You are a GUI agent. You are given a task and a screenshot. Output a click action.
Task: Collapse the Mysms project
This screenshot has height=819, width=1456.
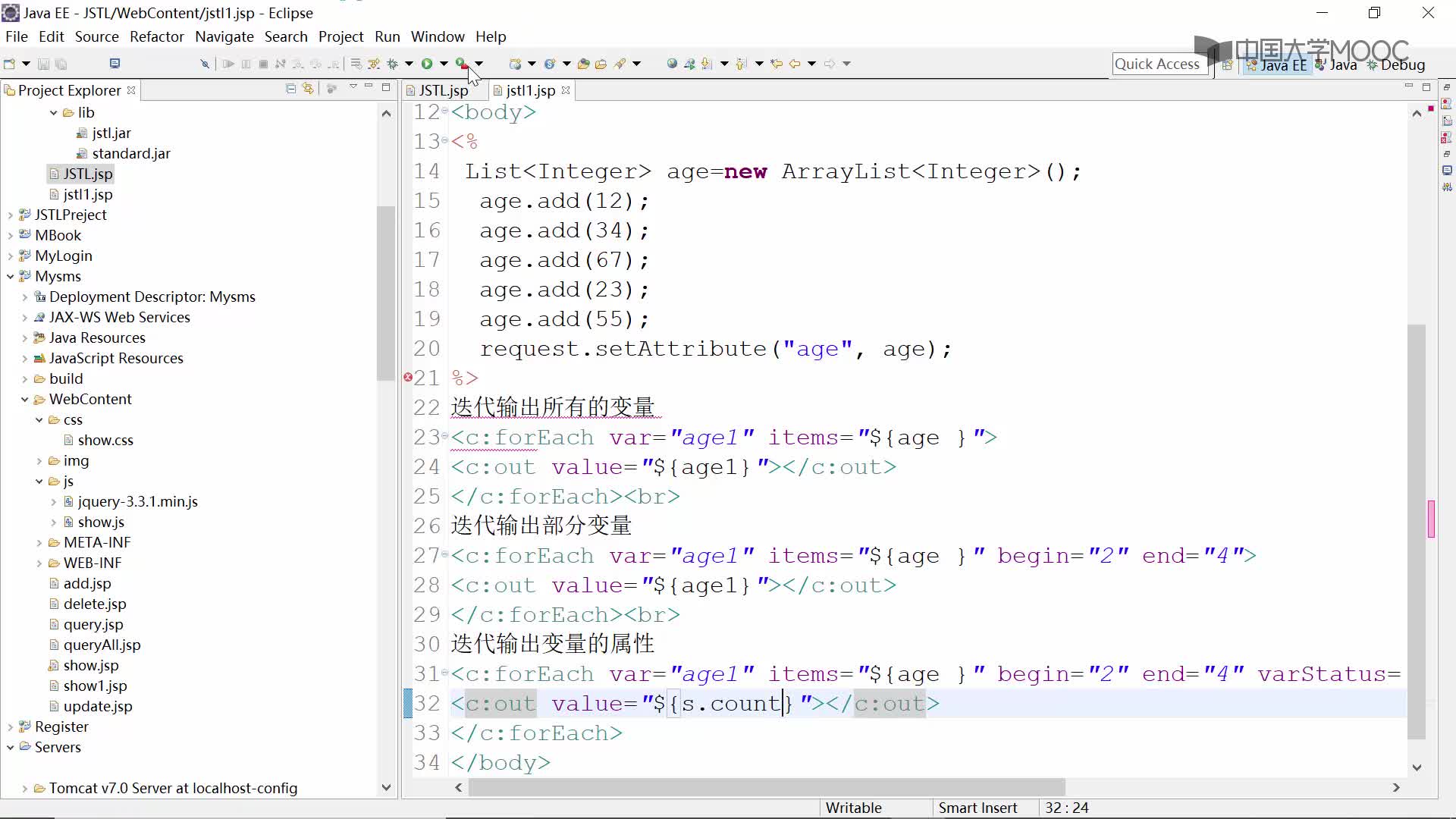10,277
